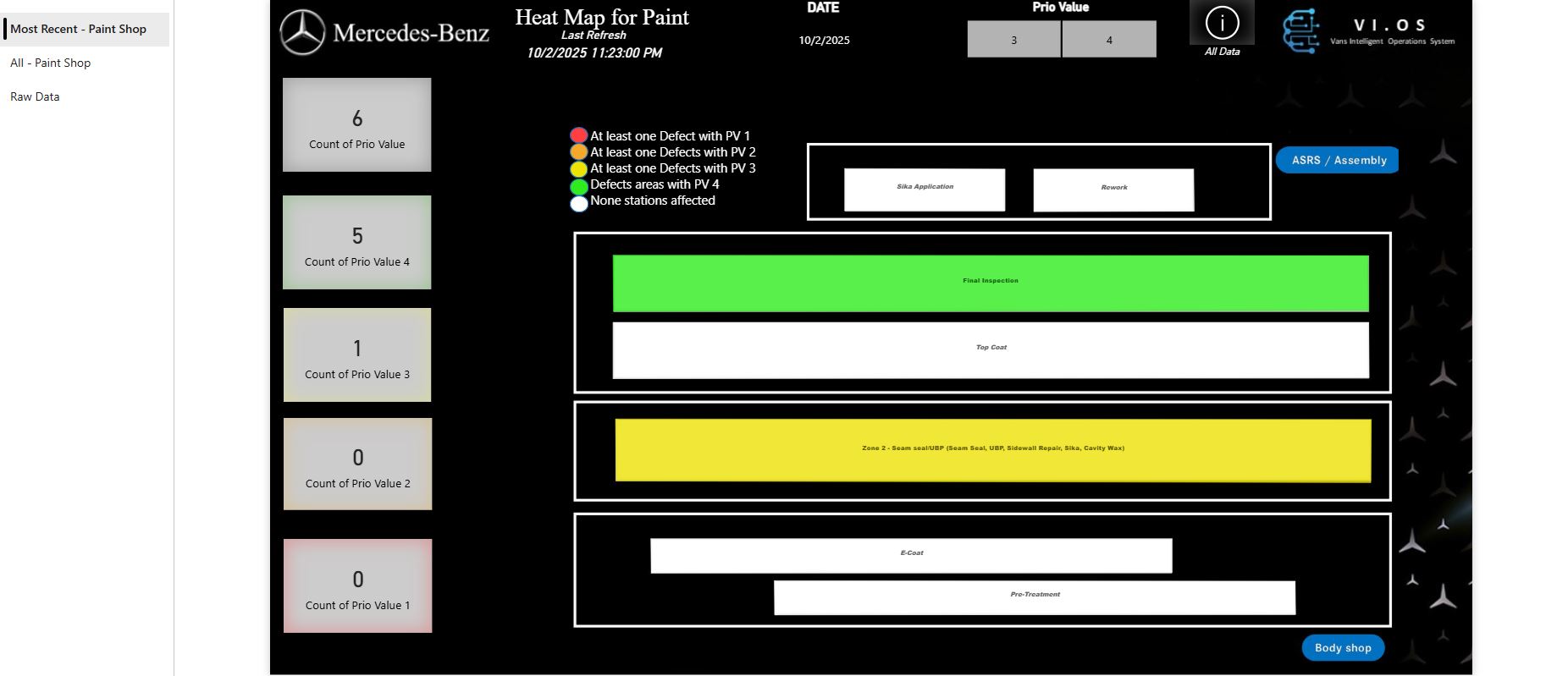The width and height of the screenshot is (1568, 676).
Task: Click the Body shop button
Action: pyautogui.click(x=1342, y=647)
